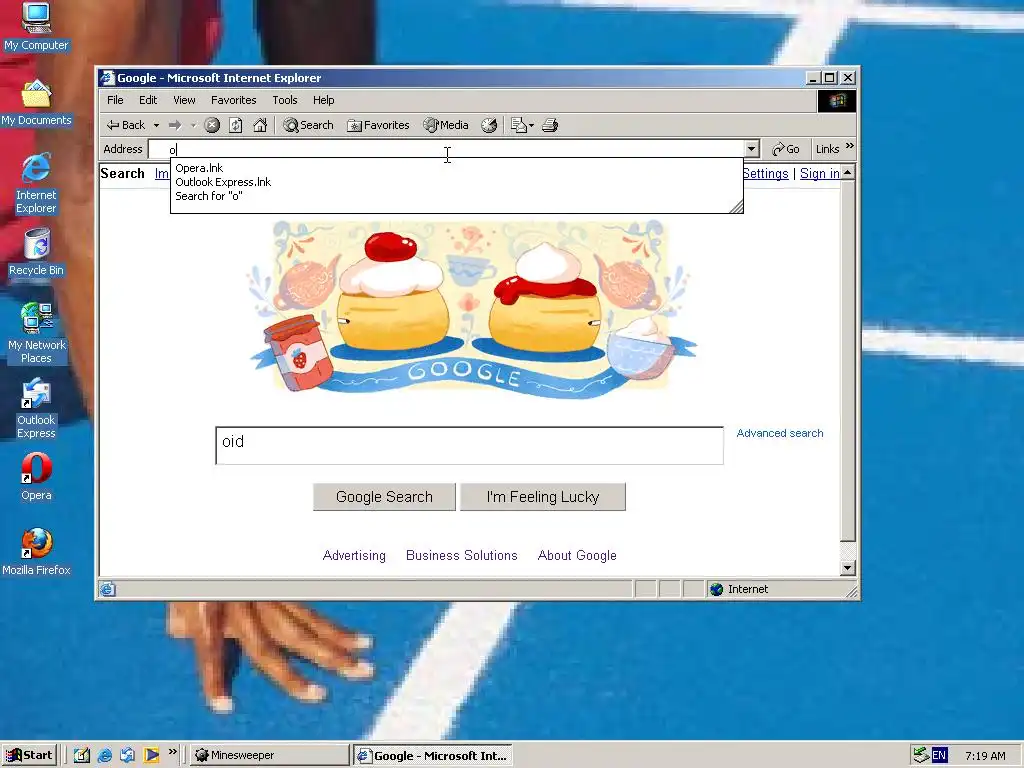
Task: Switch to Minesweeper taskbar button
Action: pyautogui.click(x=270, y=755)
